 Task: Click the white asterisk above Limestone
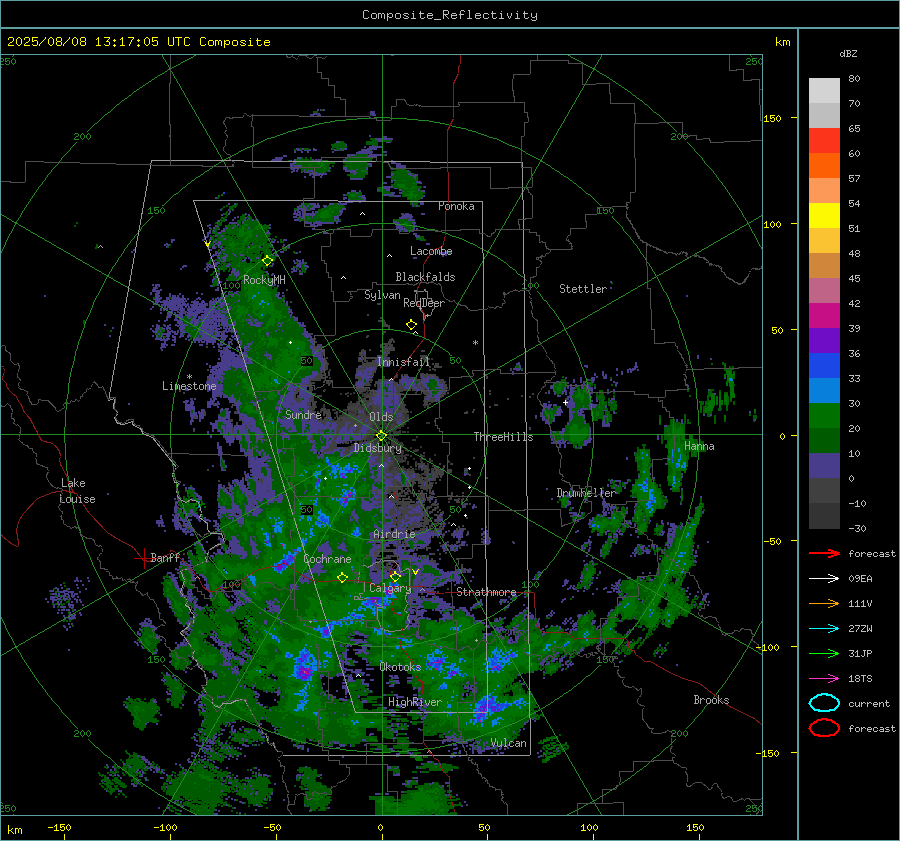pos(189,377)
